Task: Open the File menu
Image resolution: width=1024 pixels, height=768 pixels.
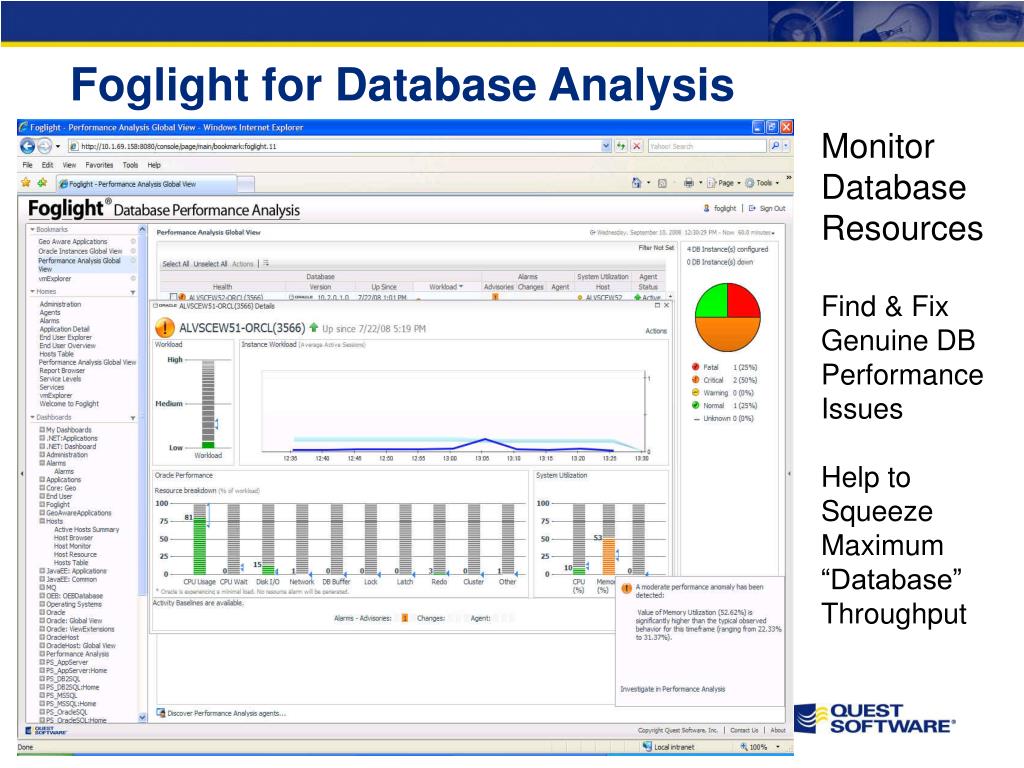Action: 27,165
